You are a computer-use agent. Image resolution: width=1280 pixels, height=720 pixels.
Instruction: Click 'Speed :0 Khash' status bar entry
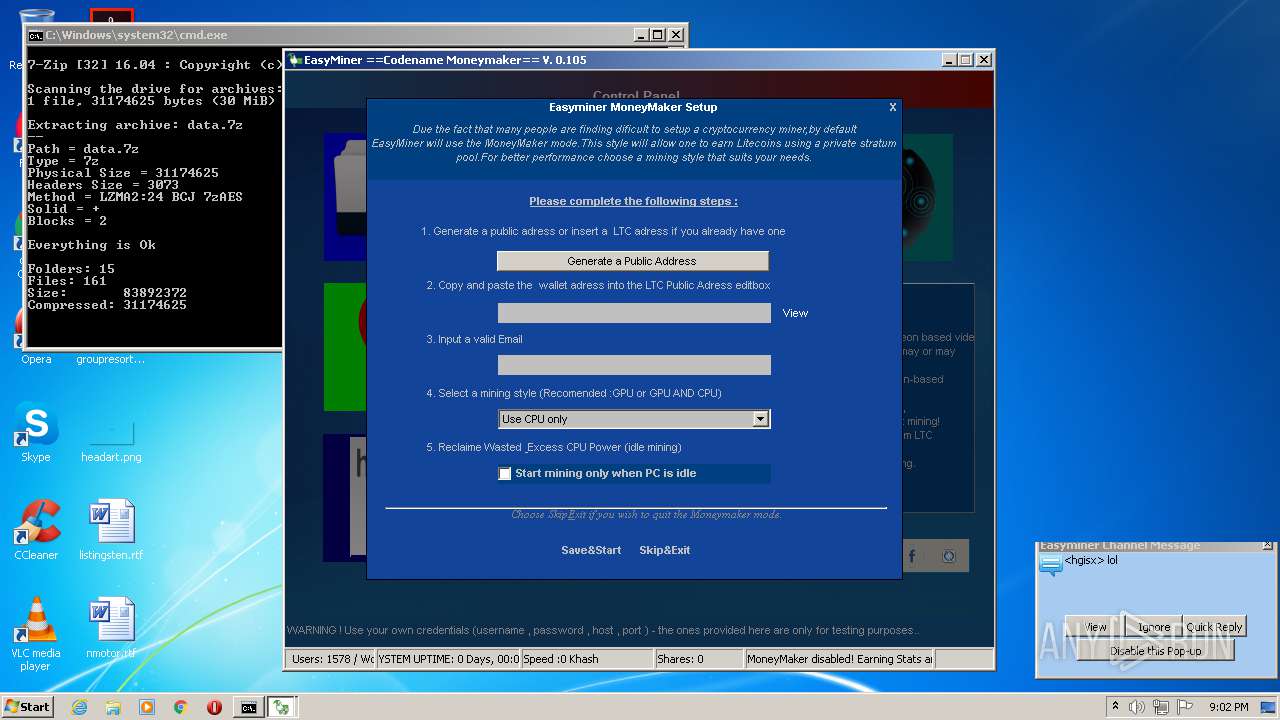click(x=587, y=659)
